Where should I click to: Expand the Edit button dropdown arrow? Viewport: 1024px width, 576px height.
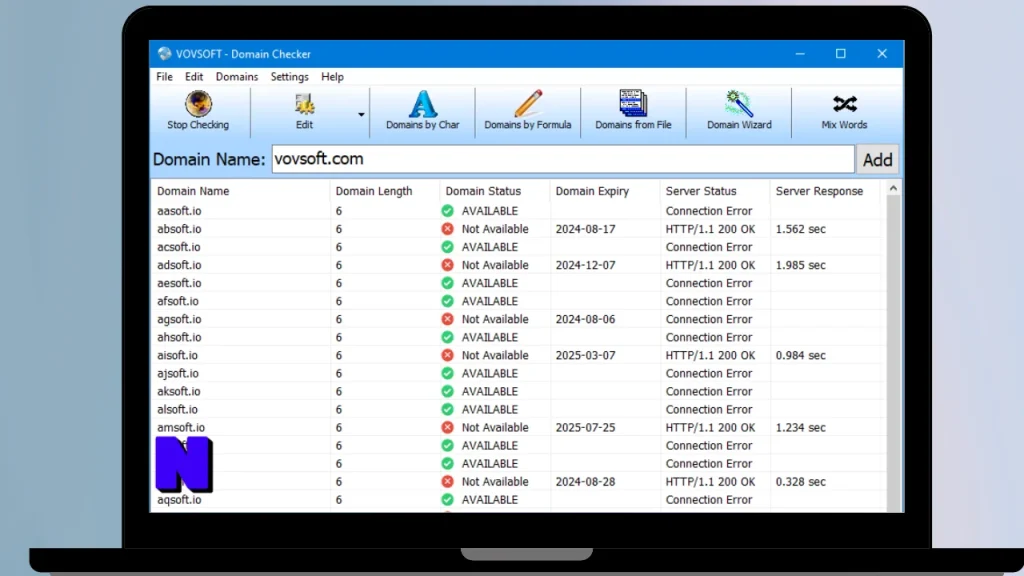[x=360, y=114]
